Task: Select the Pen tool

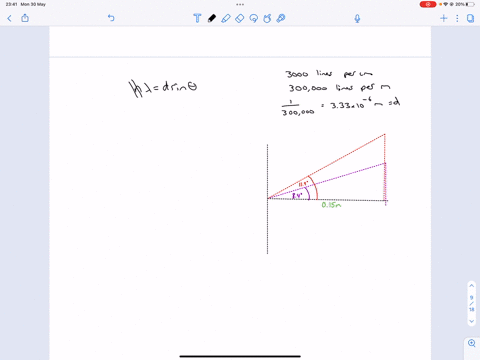Action: pyautogui.click(x=212, y=18)
